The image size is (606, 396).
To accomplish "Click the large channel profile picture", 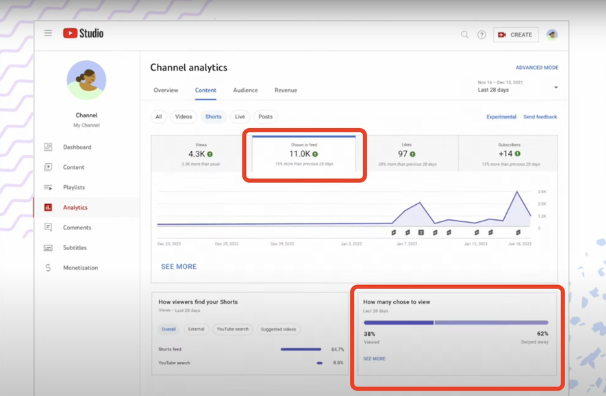I will 86,80.
